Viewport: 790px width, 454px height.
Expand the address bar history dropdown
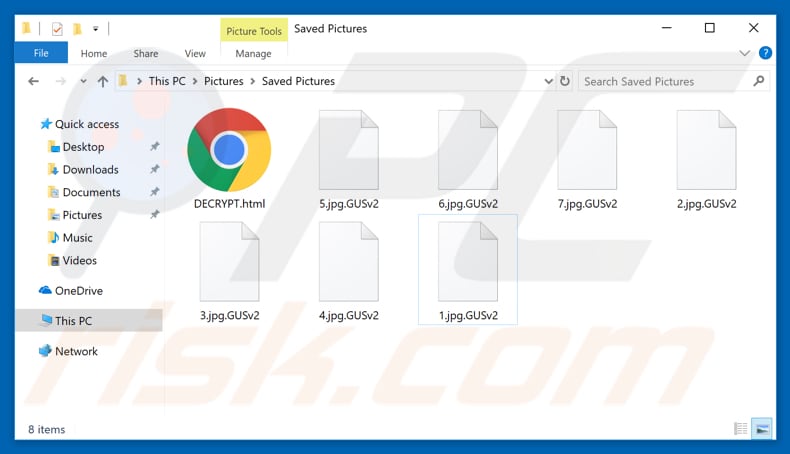coord(548,81)
